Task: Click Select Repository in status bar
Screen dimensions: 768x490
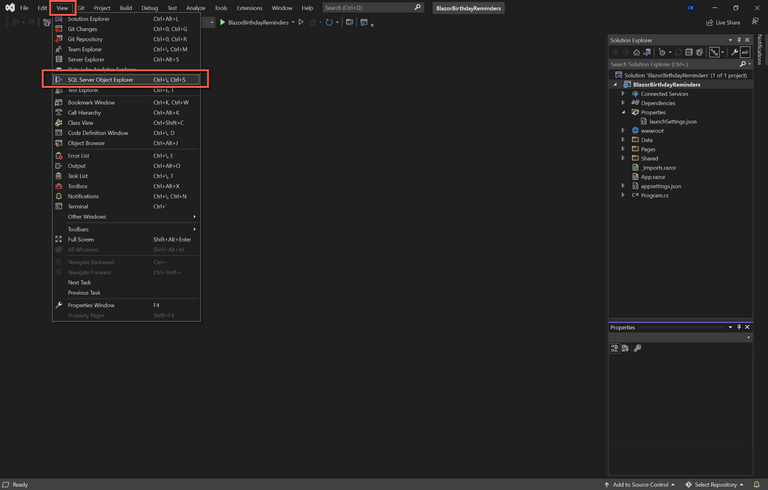Action: point(716,484)
